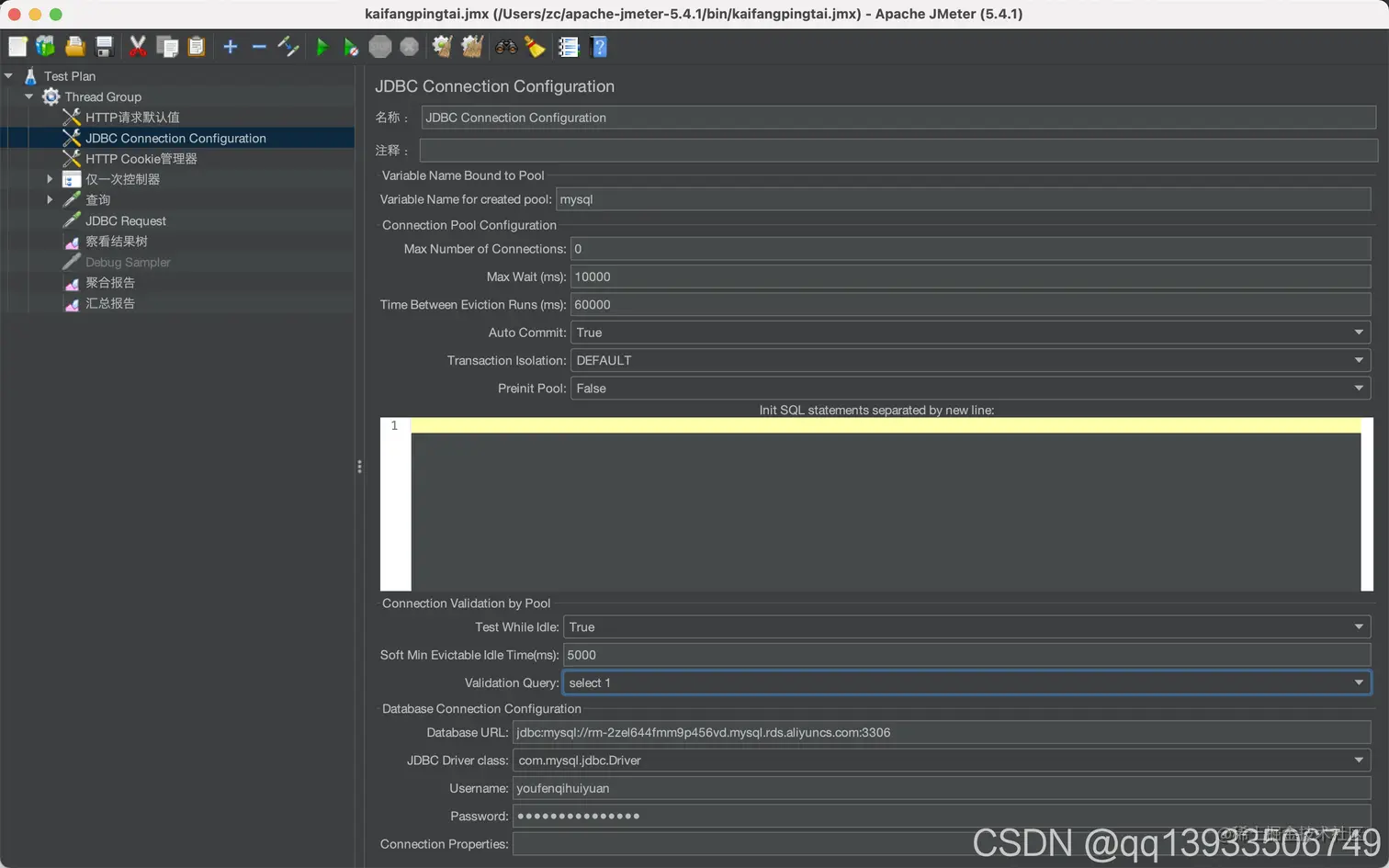Click the 名称 name input field
Image resolution: width=1389 pixels, height=868 pixels.
(x=898, y=118)
